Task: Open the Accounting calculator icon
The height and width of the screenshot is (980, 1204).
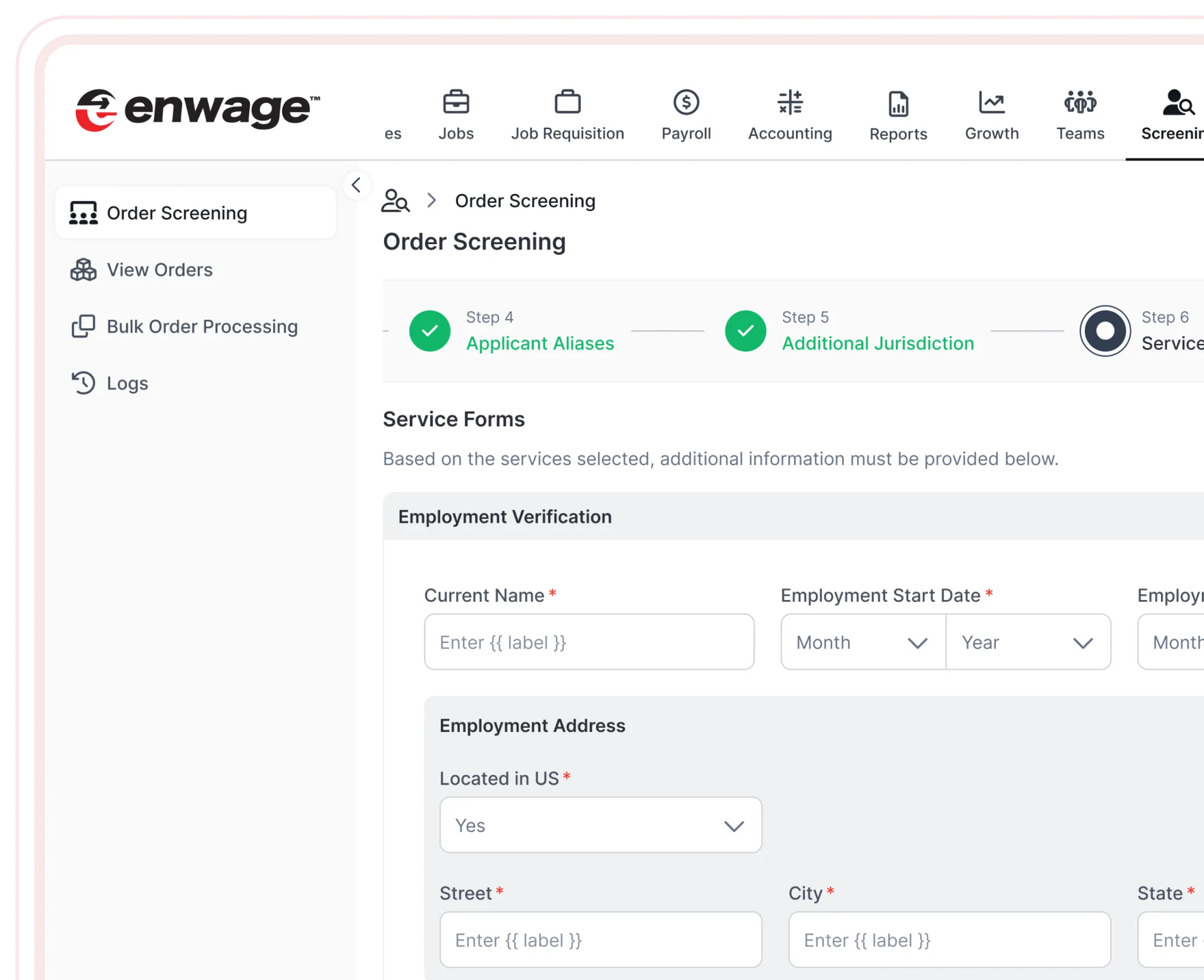Action: click(789, 103)
